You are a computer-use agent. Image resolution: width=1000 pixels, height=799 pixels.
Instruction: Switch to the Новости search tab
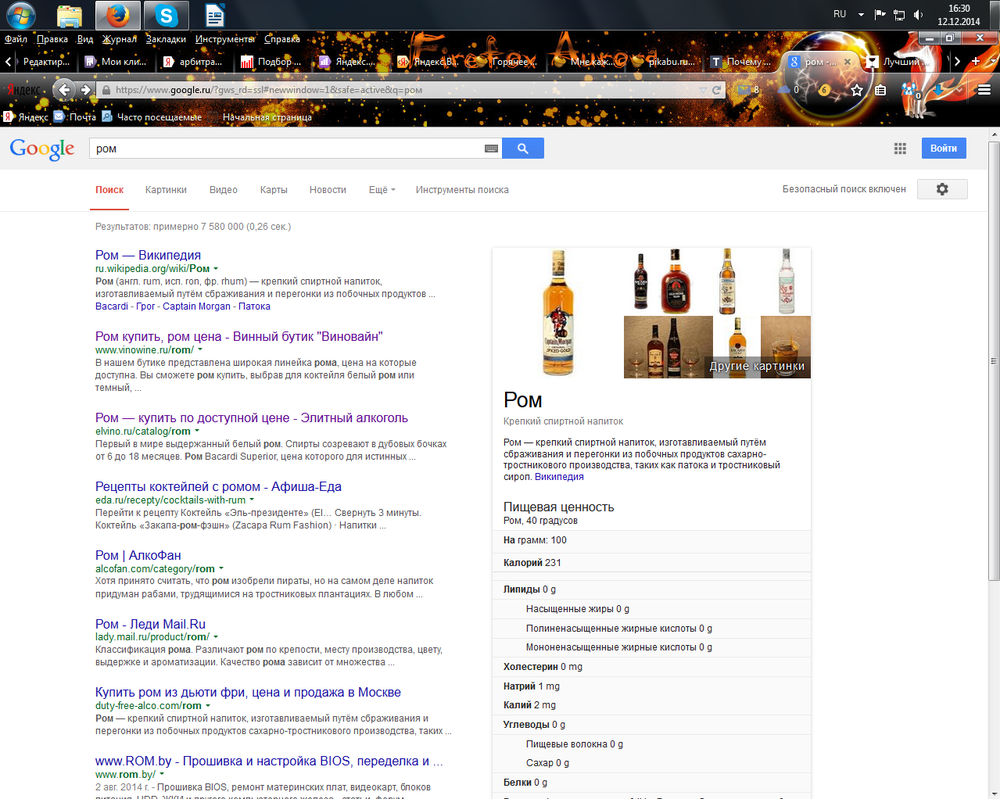328,189
